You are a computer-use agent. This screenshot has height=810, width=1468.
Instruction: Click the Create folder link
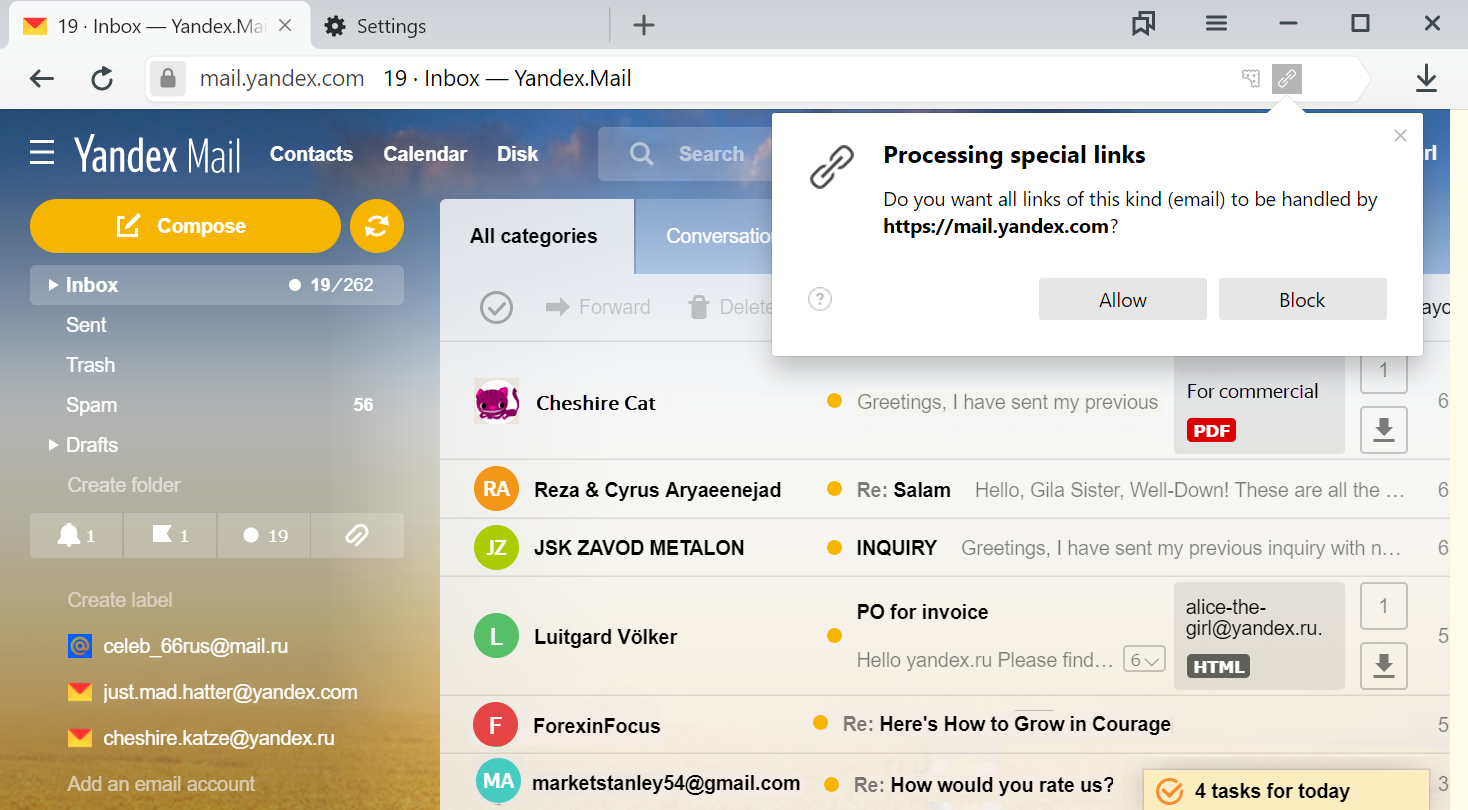(124, 485)
